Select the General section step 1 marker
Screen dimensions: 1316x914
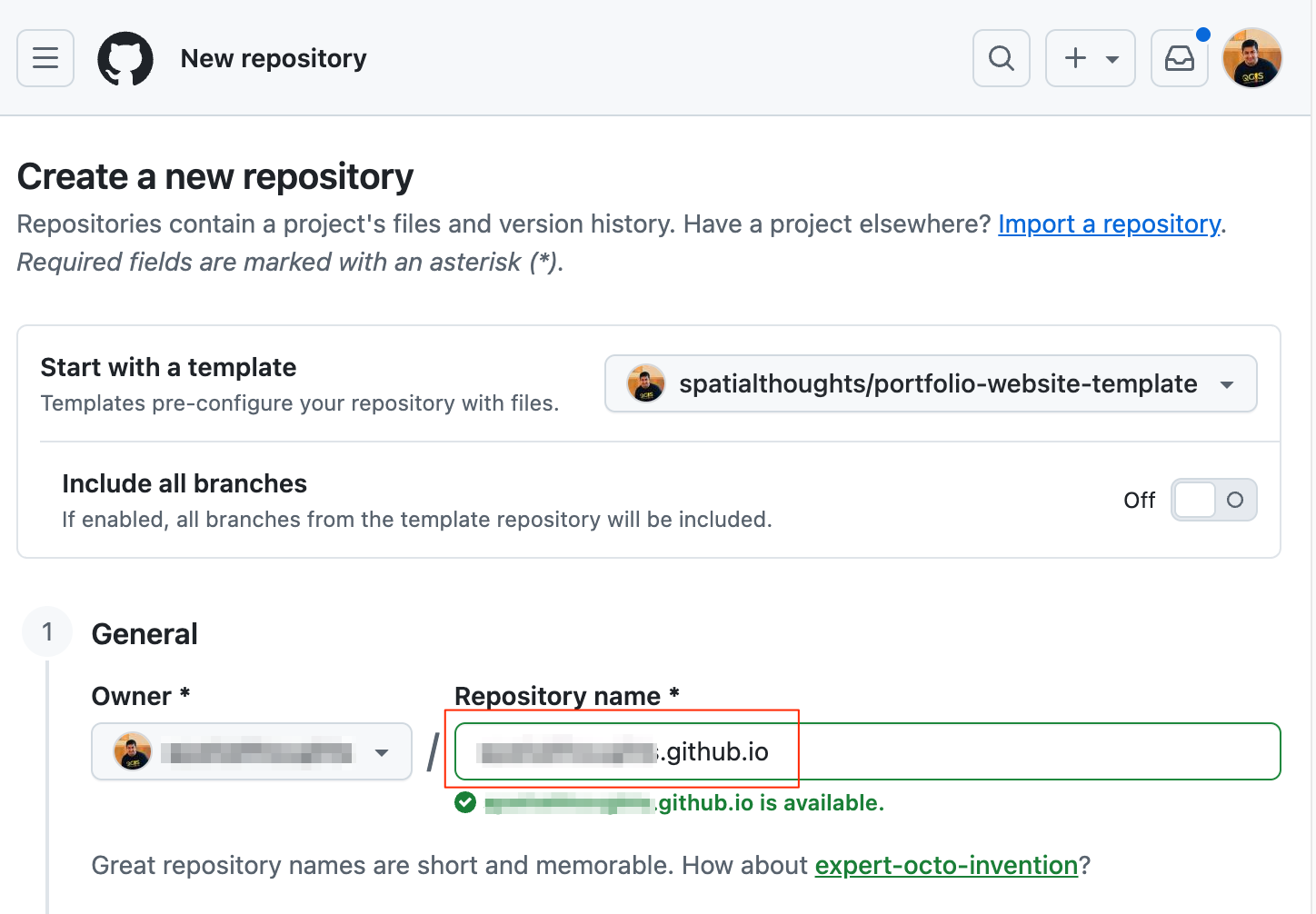click(47, 631)
